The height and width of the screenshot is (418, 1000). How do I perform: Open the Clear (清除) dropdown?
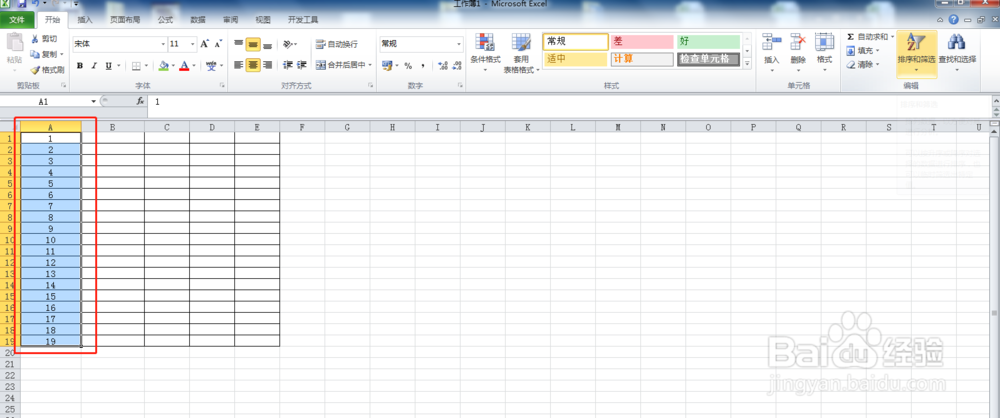(863, 64)
